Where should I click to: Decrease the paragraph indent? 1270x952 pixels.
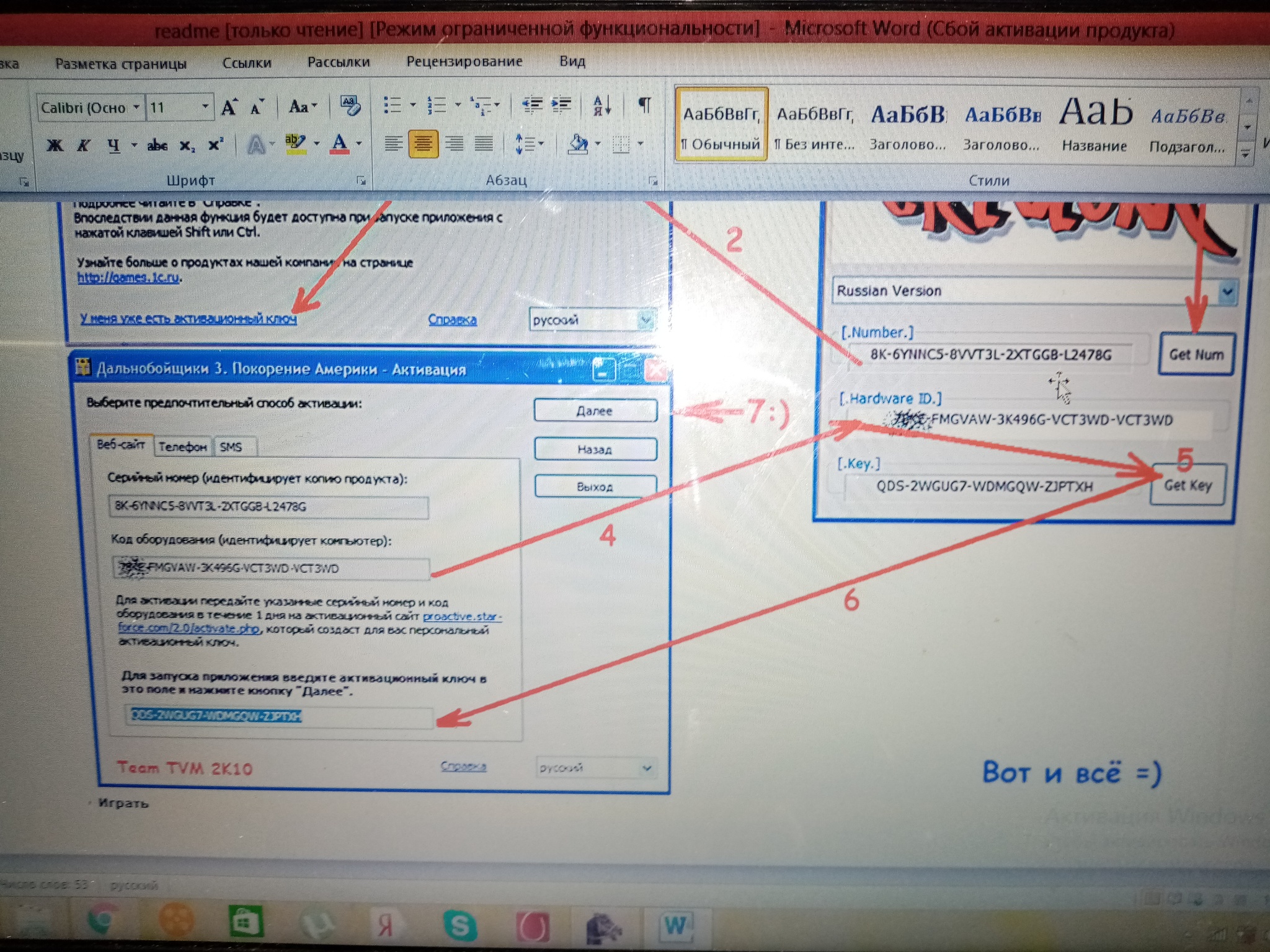pos(532,105)
